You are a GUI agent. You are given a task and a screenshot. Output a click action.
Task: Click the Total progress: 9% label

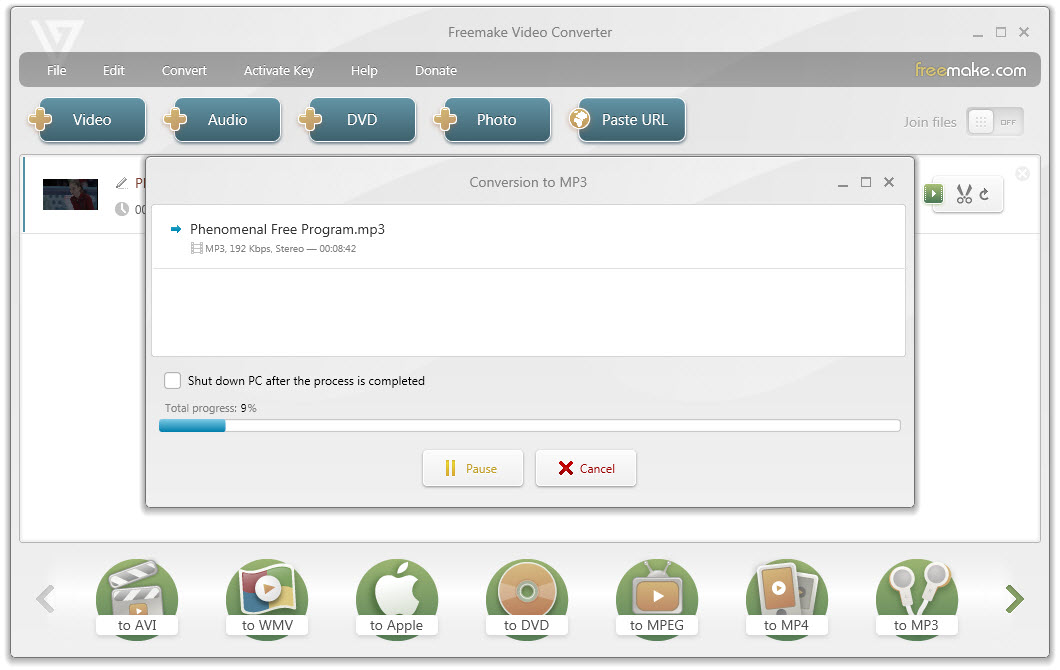click(x=210, y=408)
